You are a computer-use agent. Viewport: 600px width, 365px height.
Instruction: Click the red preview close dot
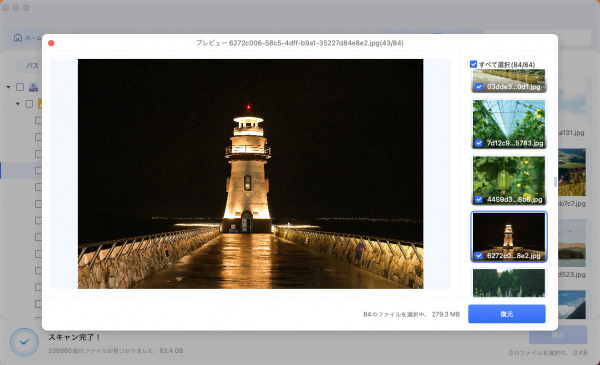click(x=51, y=43)
